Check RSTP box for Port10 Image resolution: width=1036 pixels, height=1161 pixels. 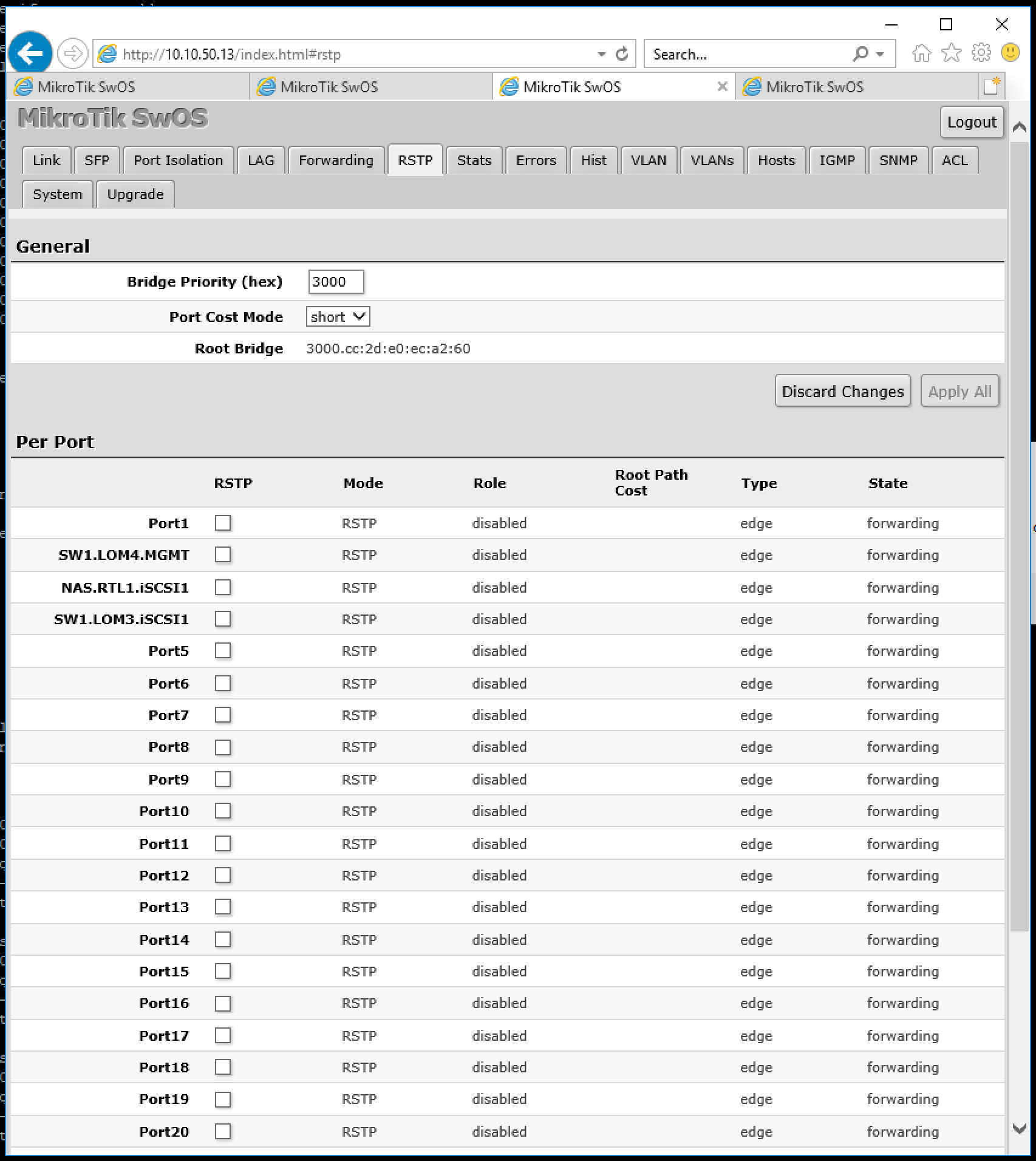[x=223, y=811]
